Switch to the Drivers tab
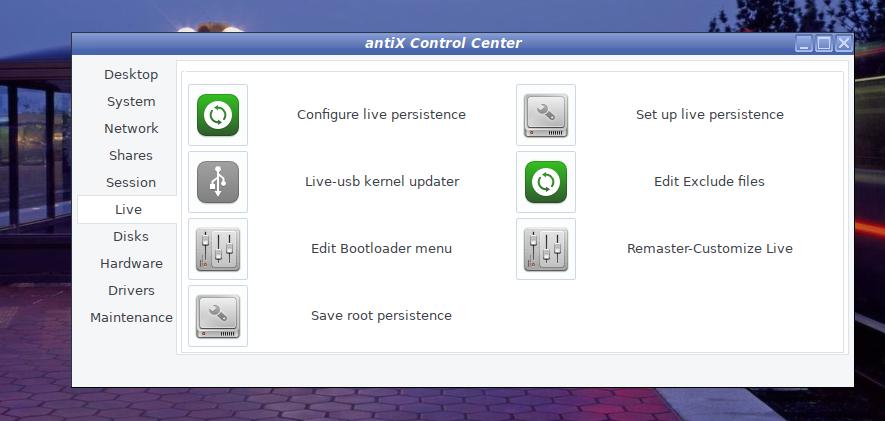 click(x=131, y=291)
